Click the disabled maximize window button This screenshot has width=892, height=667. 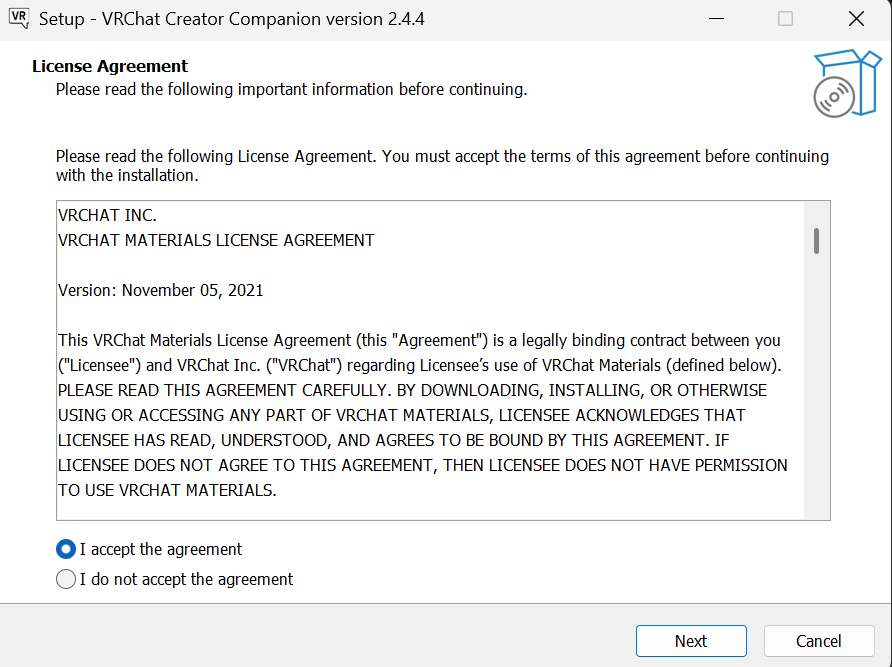click(786, 19)
